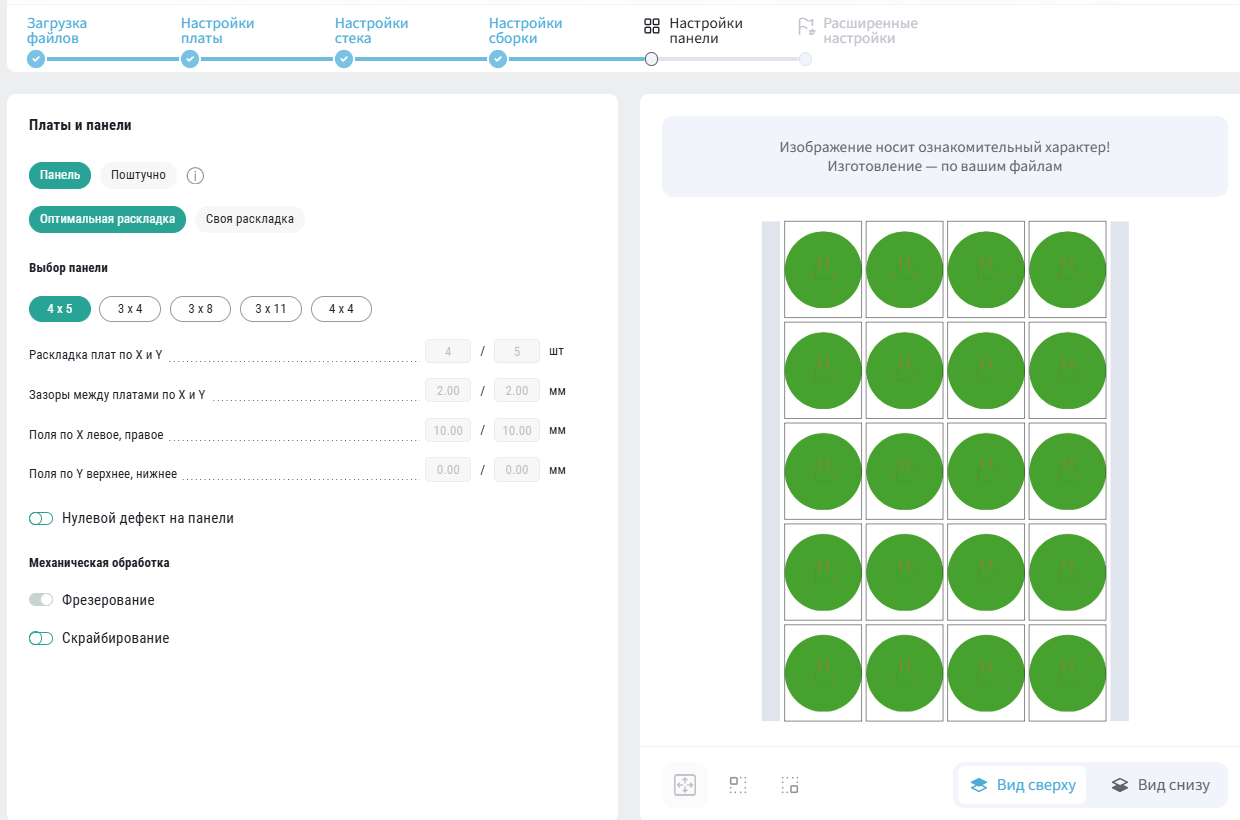Click the bottom-right corner selection icon
This screenshot has height=820, width=1240.
tap(790, 785)
